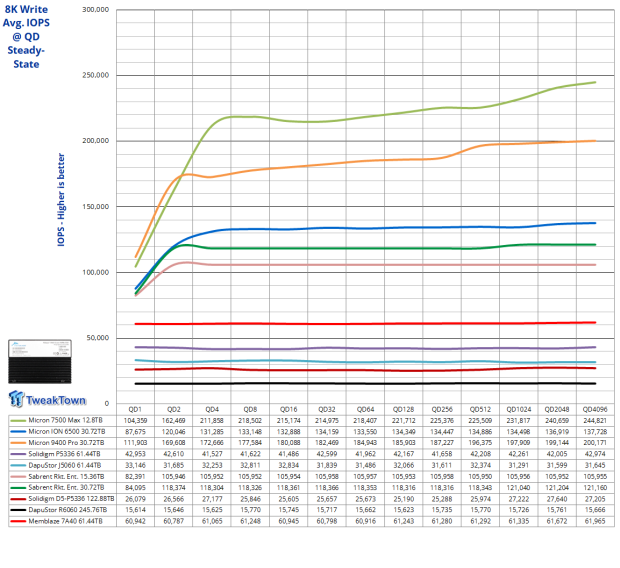The width and height of the screenshot is (620, 568).
Task: Click the 'DapuStor R6060 245.76TB' legend label
Action: pyautogui.click(x=68, y=510)
